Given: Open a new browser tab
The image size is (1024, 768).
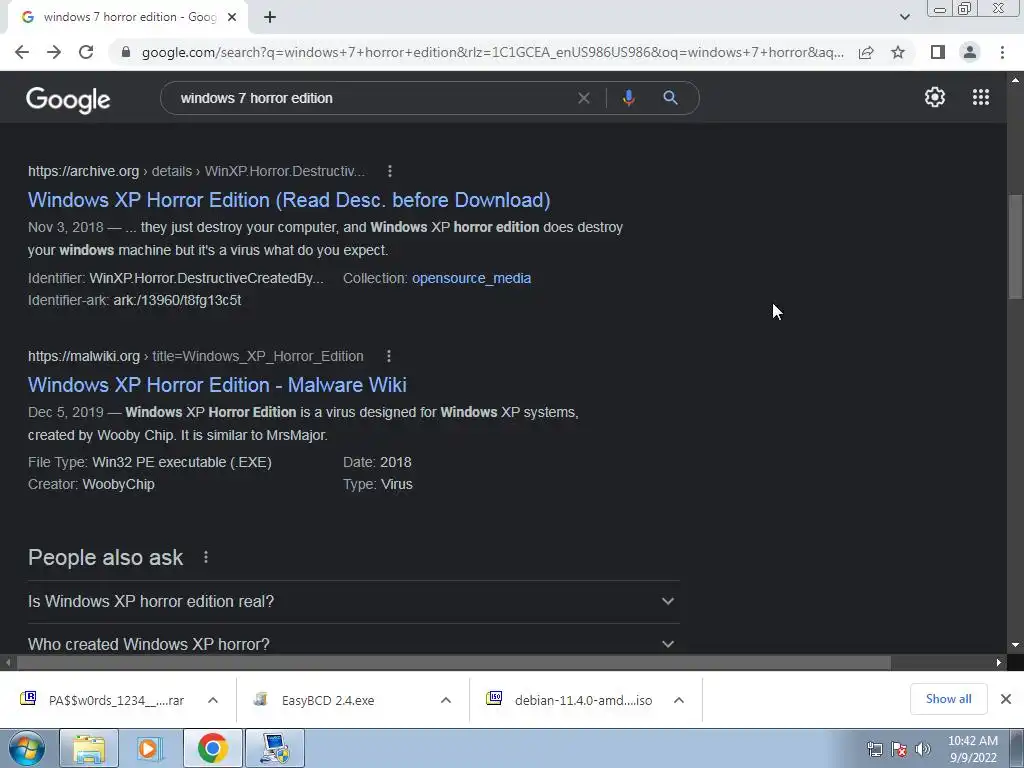Looking at the screenshot, I should [x=270, y=18].
